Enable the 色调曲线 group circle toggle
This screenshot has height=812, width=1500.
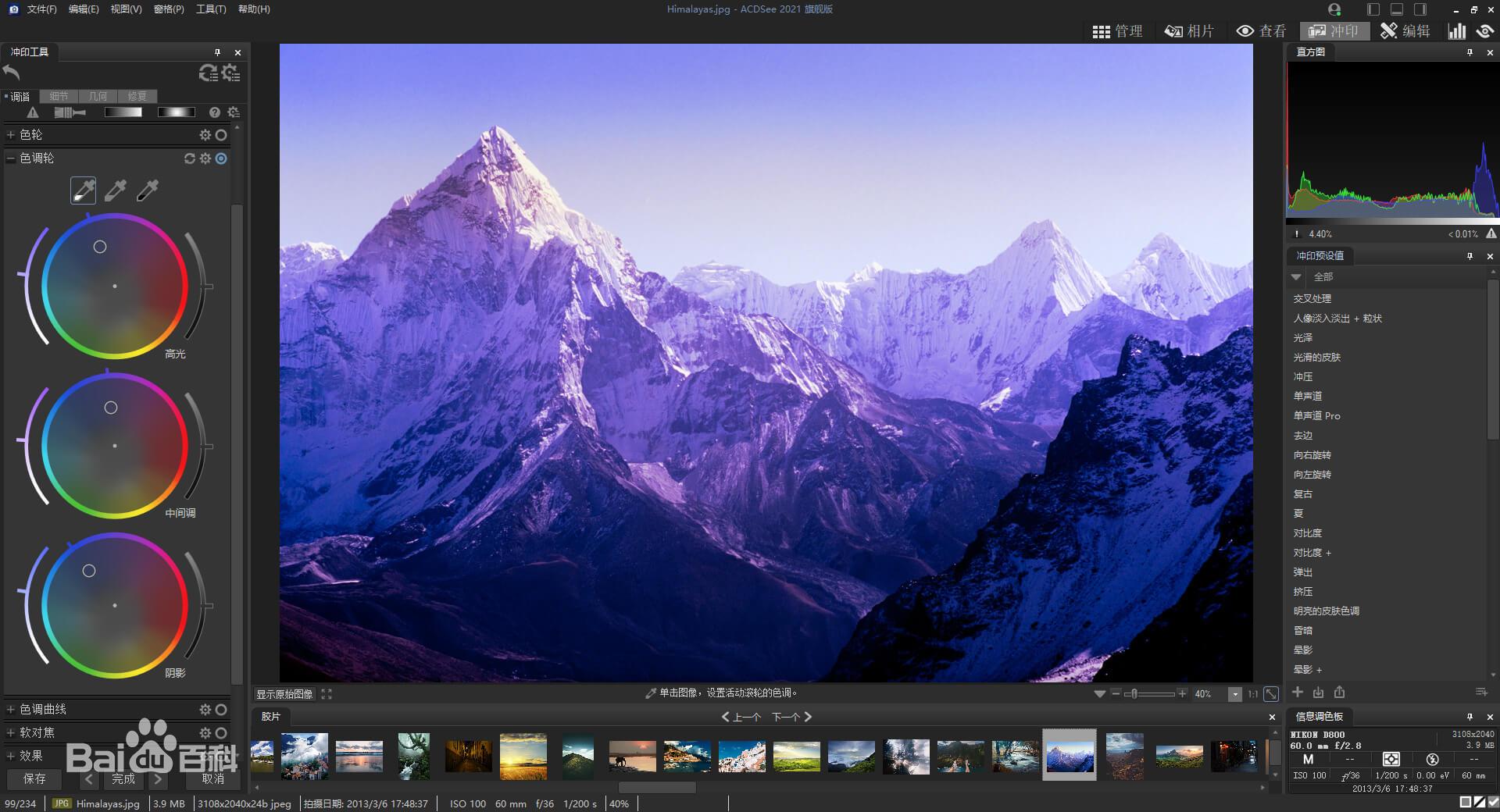point(221,710)
